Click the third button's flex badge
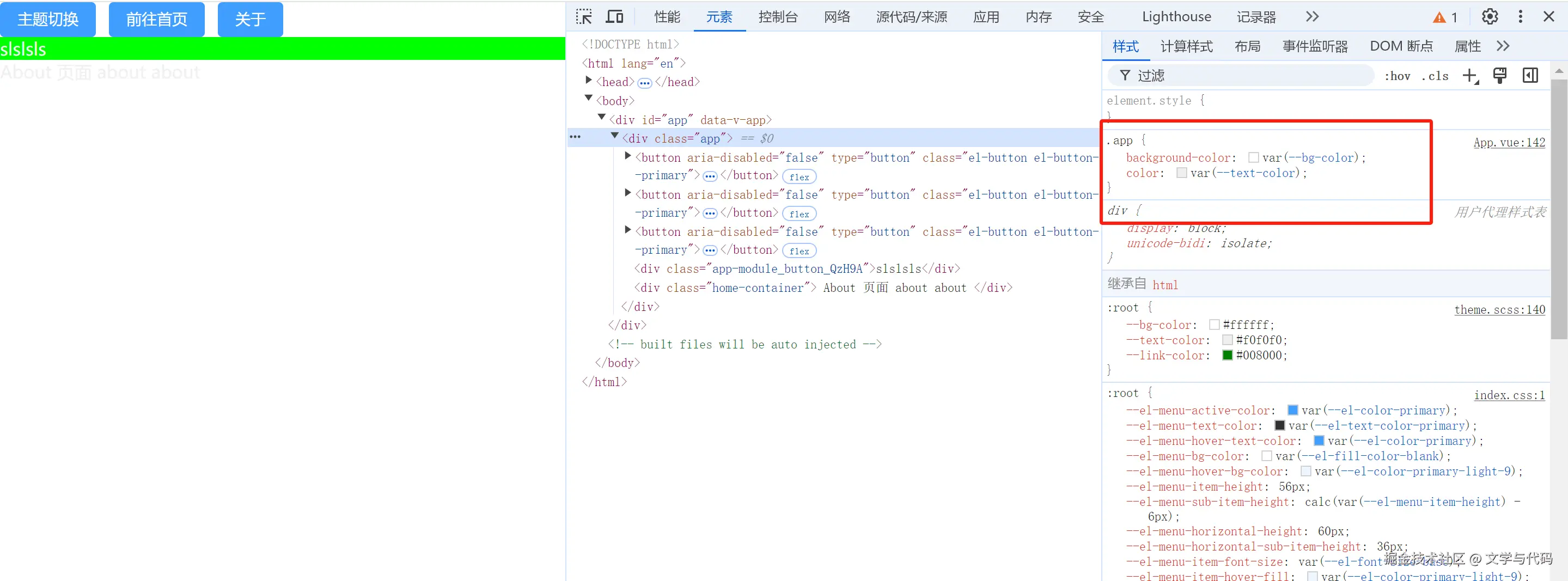1568x581 pixels. click(799, 251)
